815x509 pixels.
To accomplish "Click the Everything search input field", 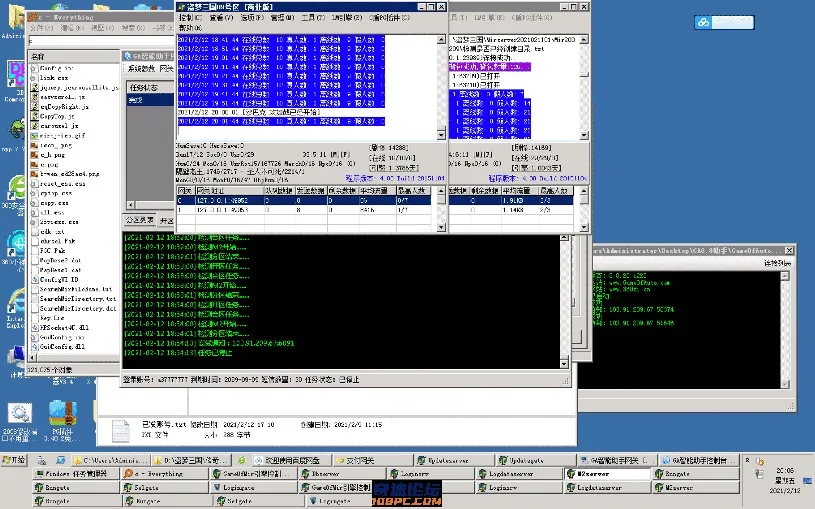I will (x=101, y=41).
